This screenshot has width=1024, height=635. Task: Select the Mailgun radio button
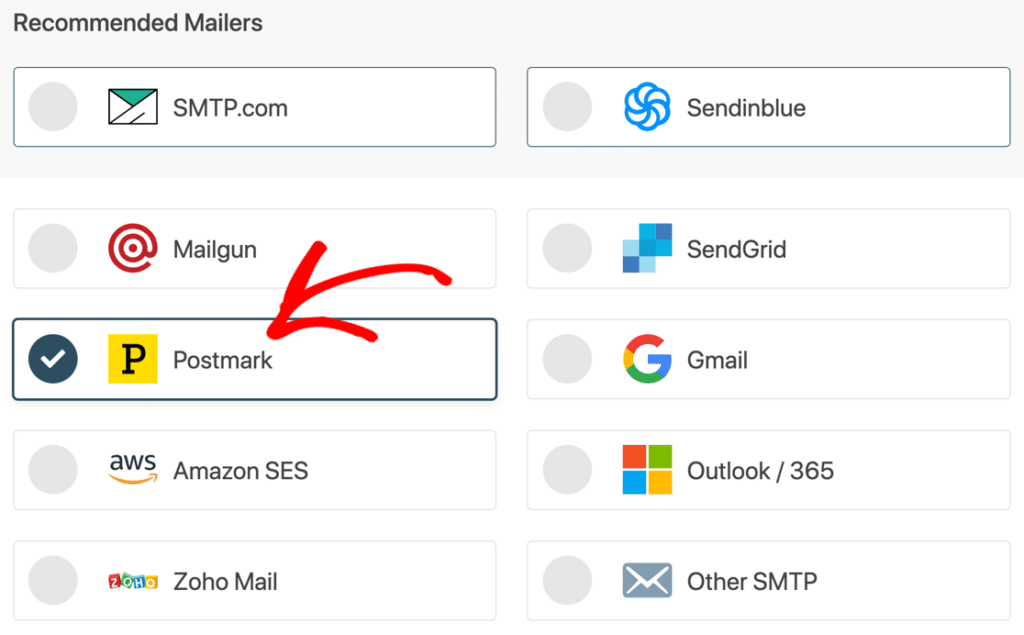52,248
